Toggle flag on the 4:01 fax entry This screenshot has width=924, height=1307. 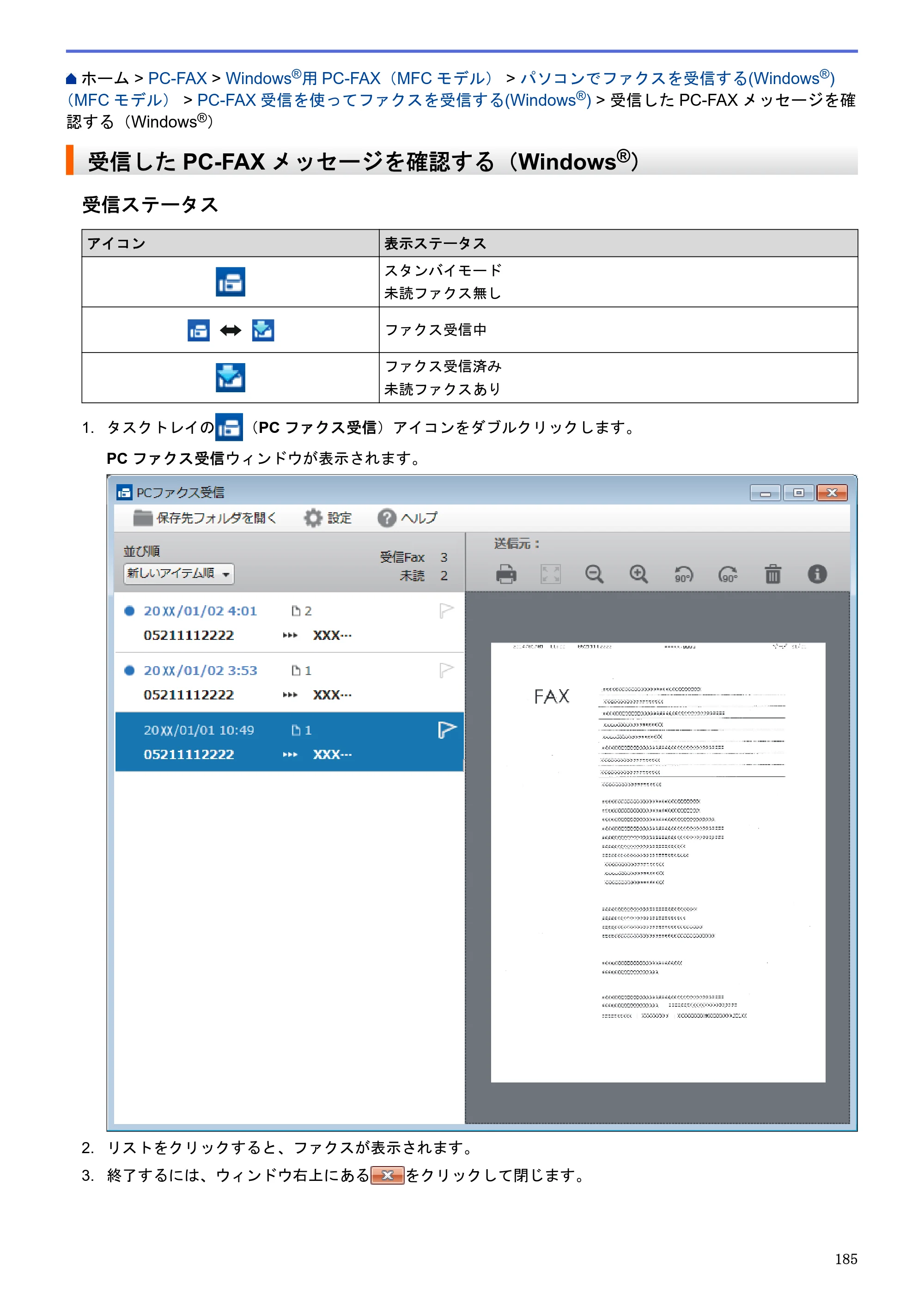(x=446, y=611)
